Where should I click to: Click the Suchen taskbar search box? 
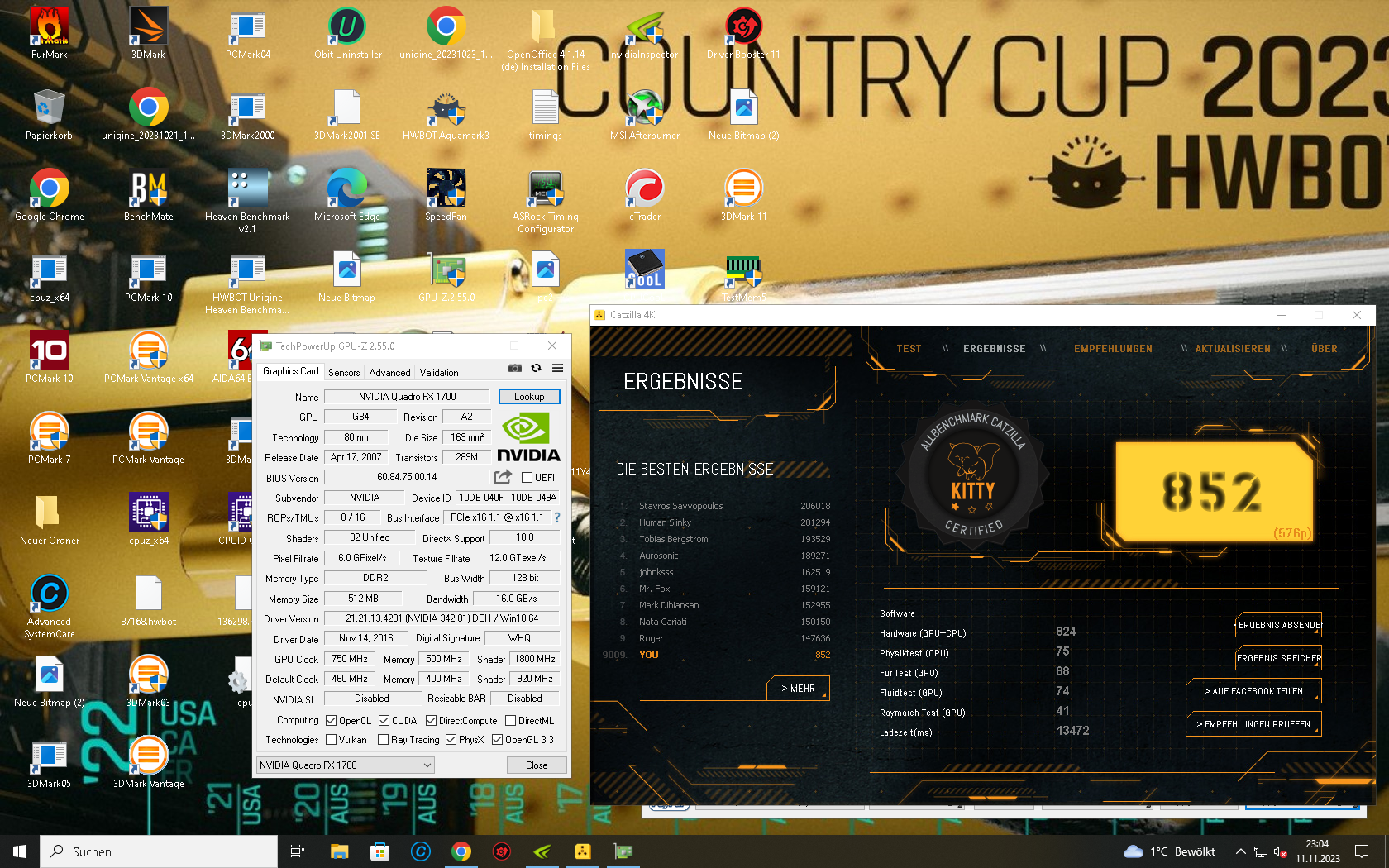click(159, 851)
